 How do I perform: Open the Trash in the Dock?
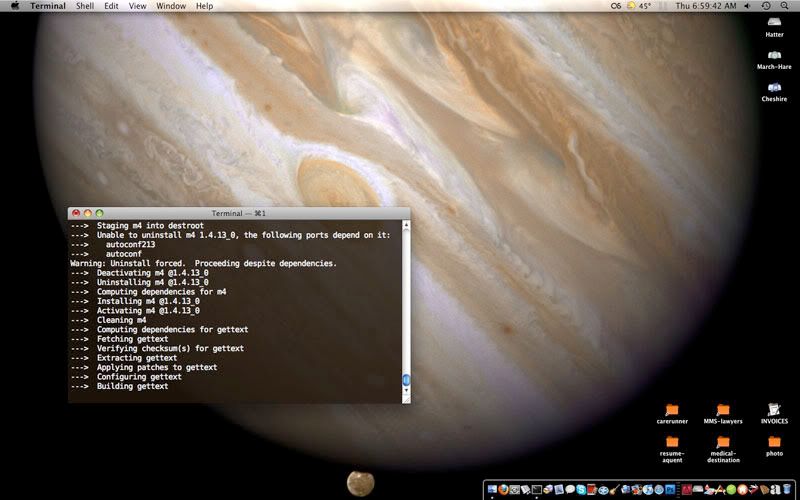click(787, 489)
